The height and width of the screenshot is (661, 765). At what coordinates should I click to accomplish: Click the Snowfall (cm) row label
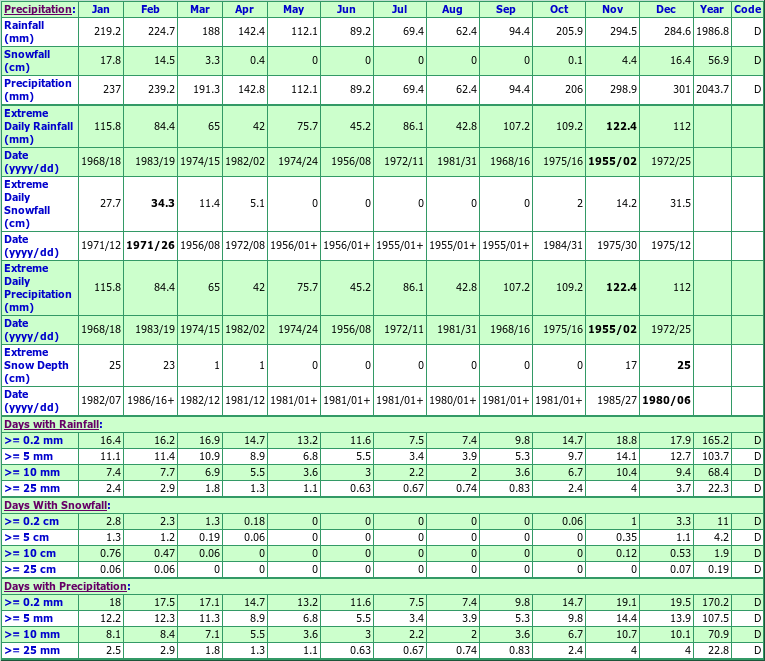click(x=25, y=60)
